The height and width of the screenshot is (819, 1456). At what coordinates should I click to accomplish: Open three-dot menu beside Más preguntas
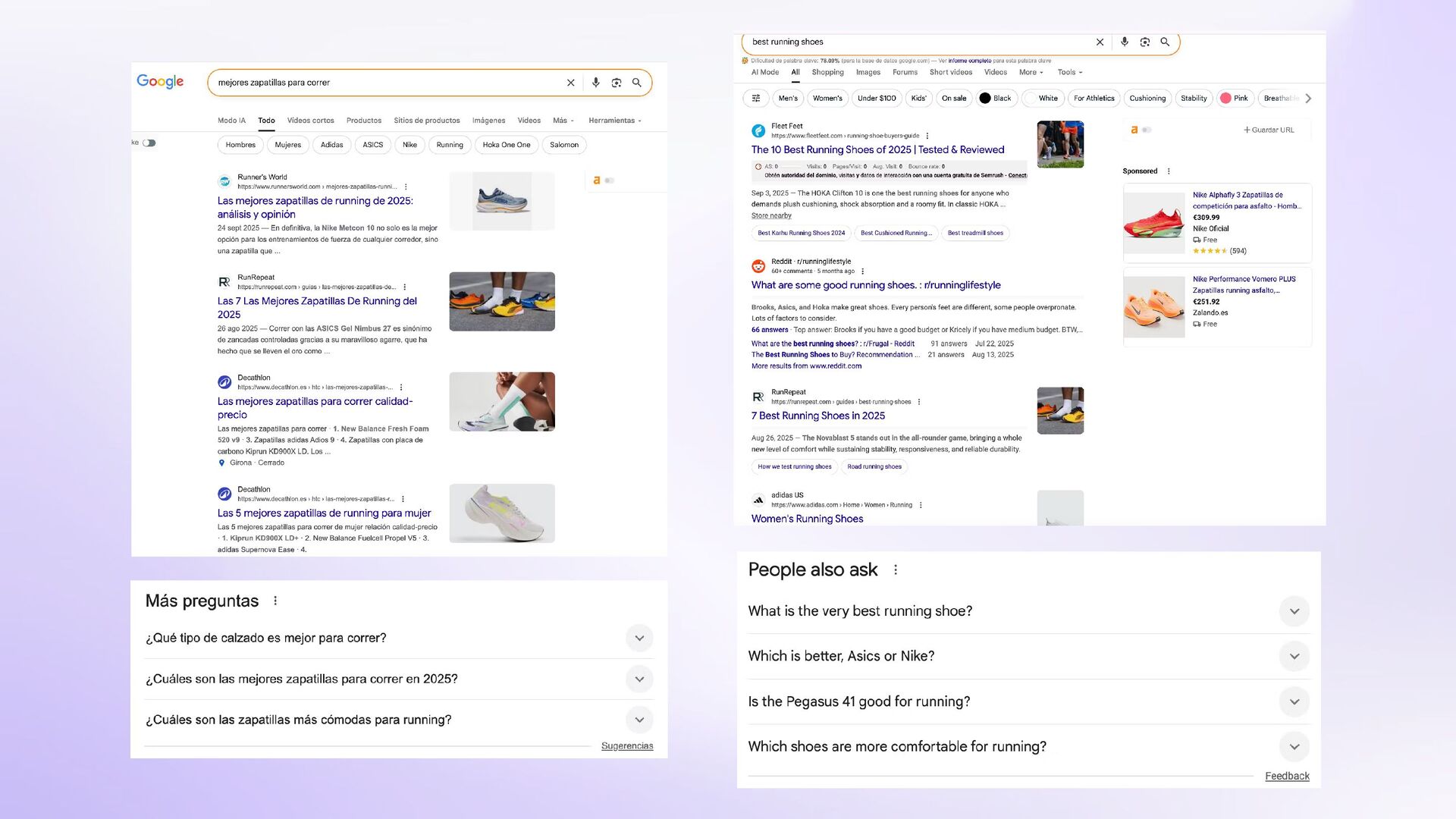point(275,601)
